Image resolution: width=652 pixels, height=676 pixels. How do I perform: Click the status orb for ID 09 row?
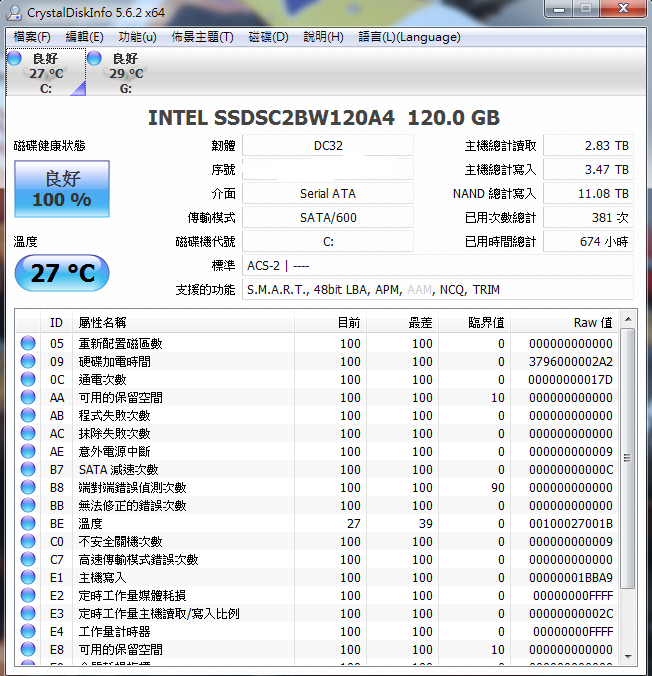28,361
